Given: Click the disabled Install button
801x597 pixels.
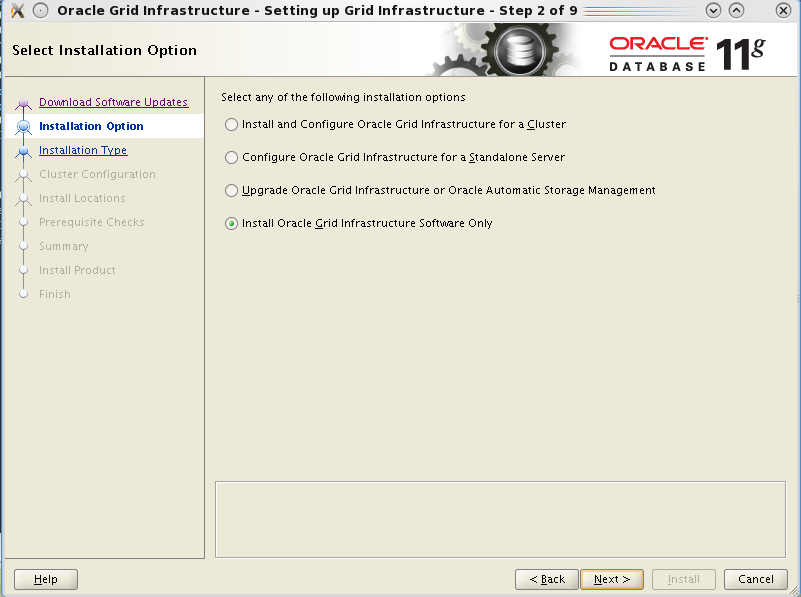Looking at the screenshot, I should coord(684,579).
